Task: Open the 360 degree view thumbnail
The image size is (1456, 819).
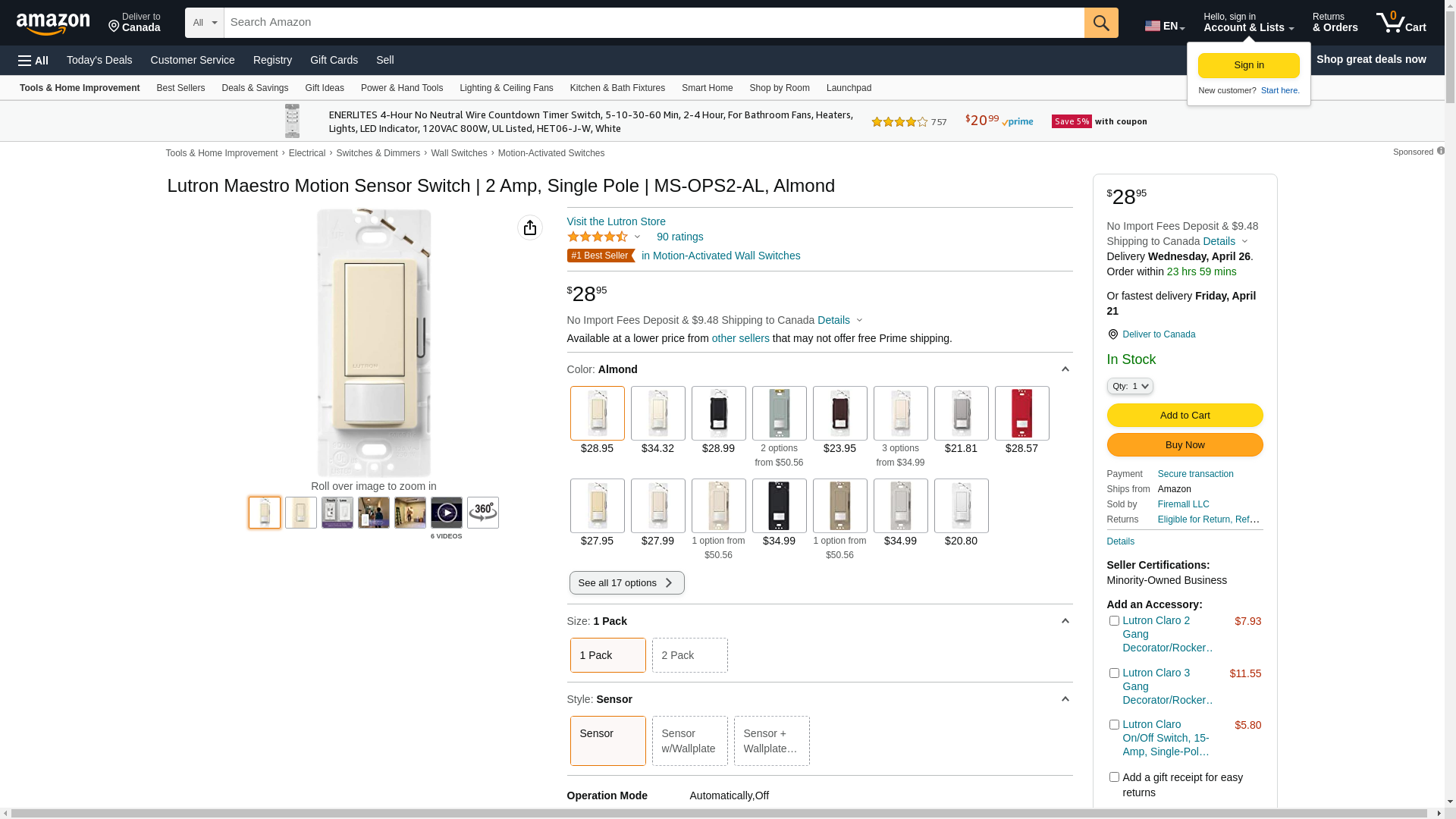Action: coord(482,513)
